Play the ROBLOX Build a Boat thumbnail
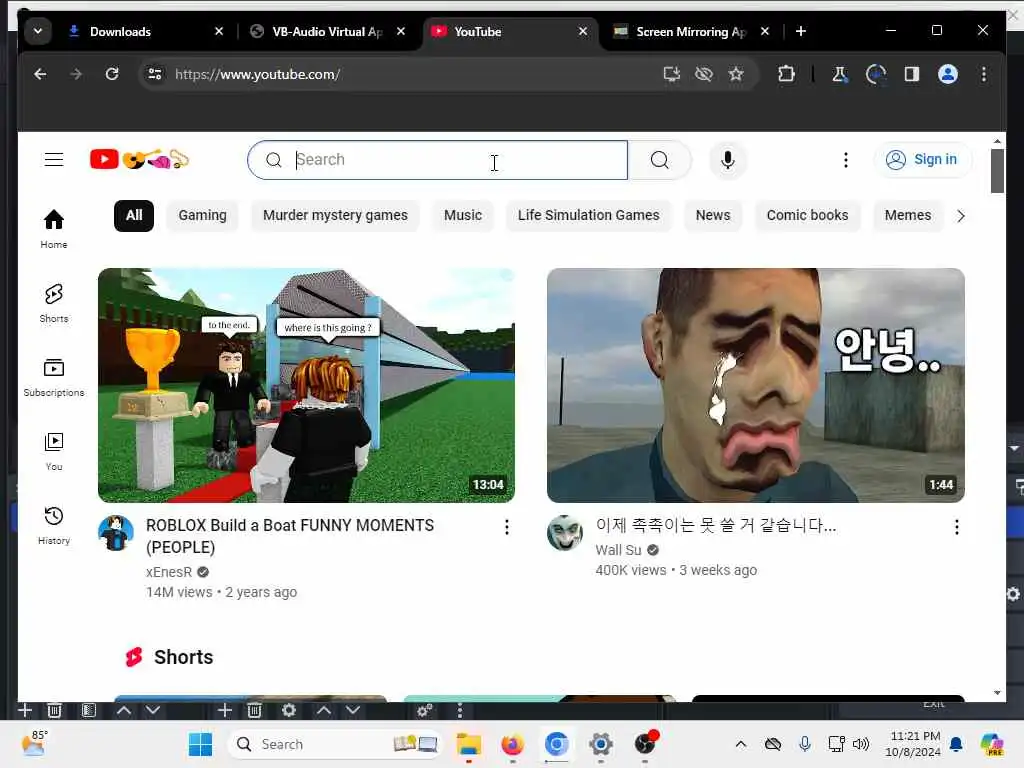This screenshot has height=768, width=1024. 306,385
